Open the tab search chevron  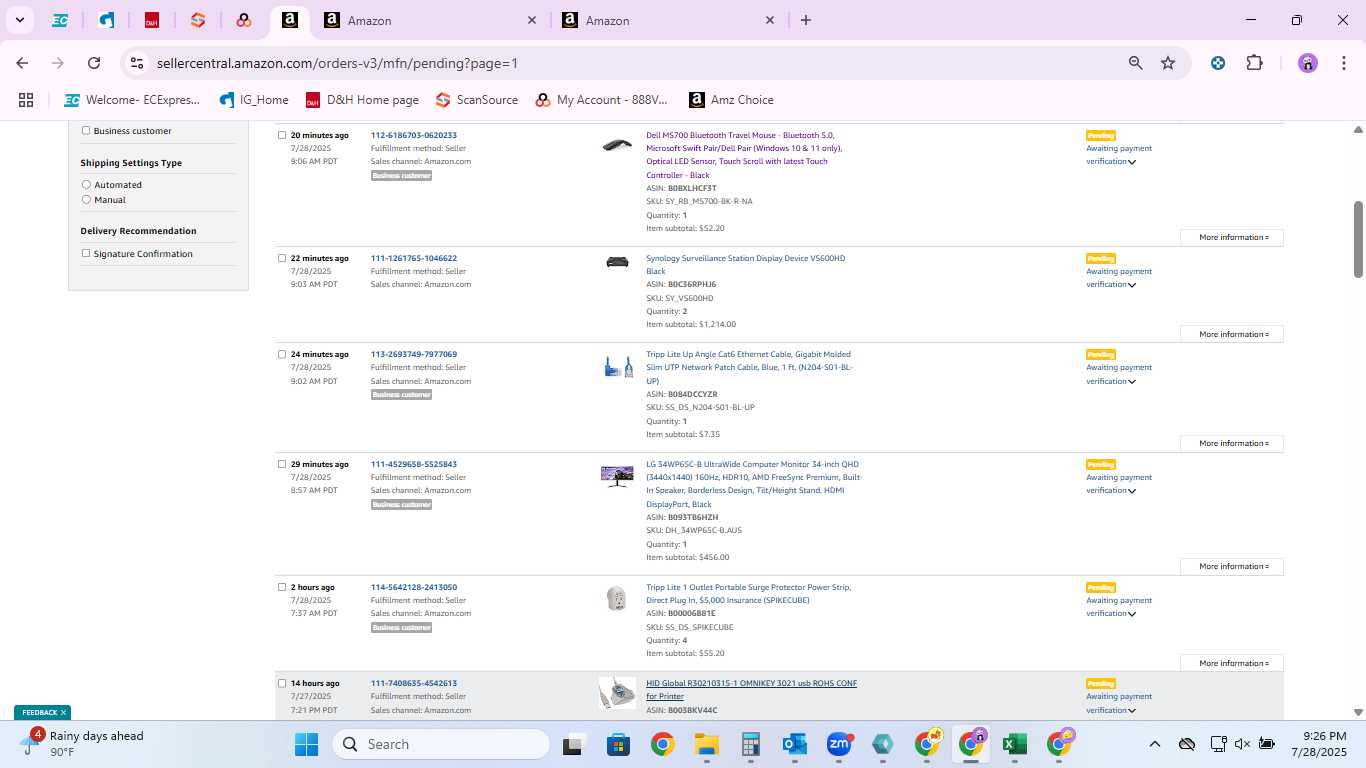[x=19, y=20]
